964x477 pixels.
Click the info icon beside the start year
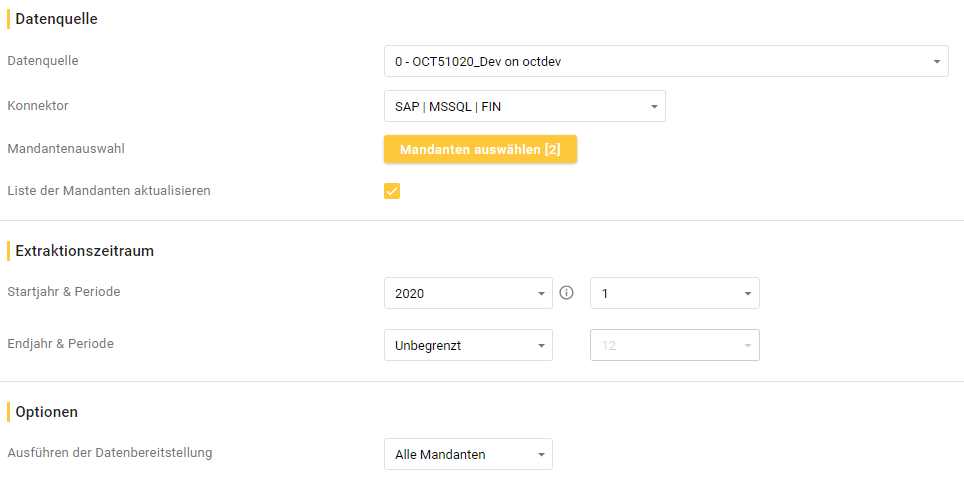[567, 293]
